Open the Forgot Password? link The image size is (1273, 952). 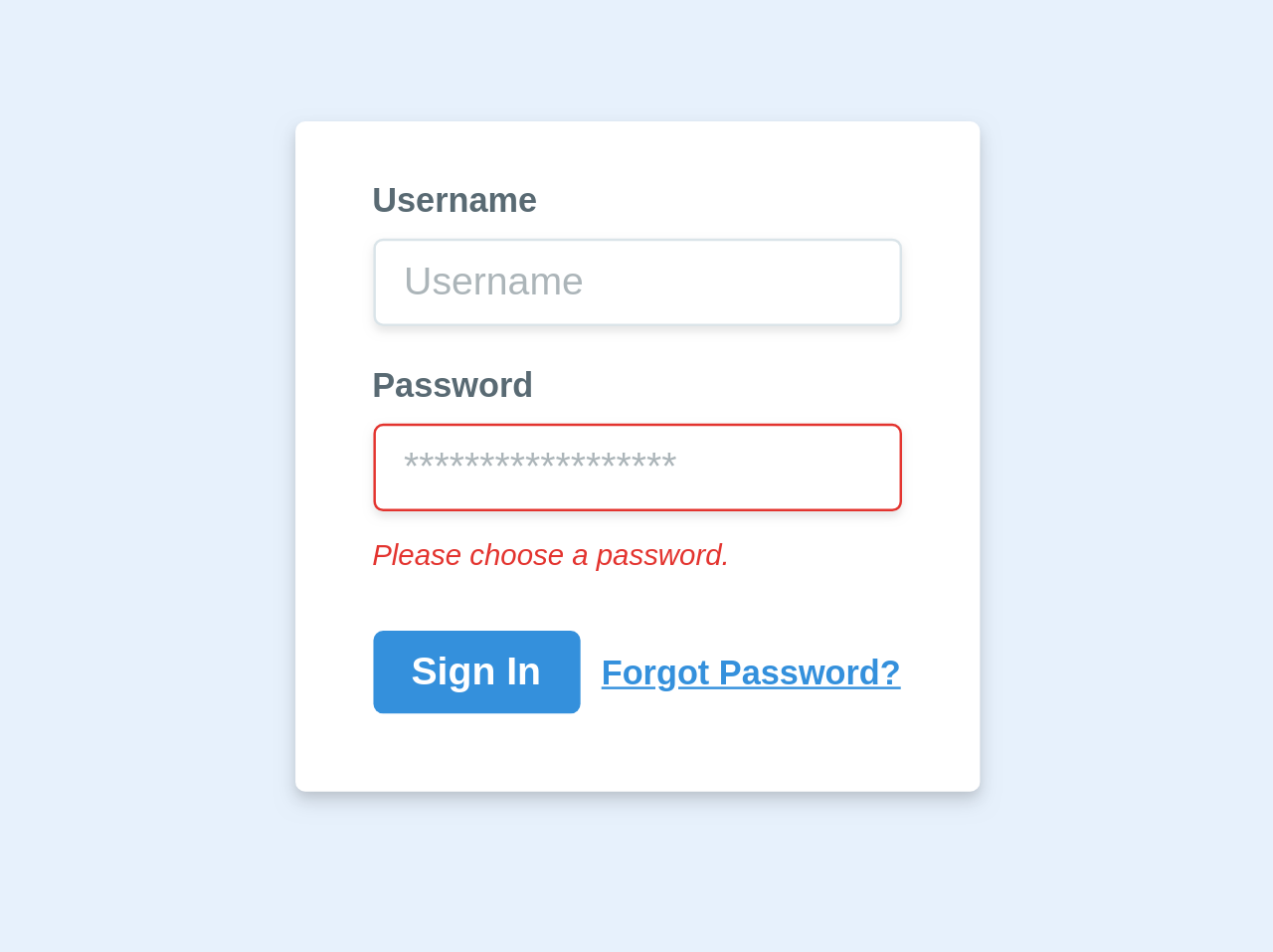point(751,672)
